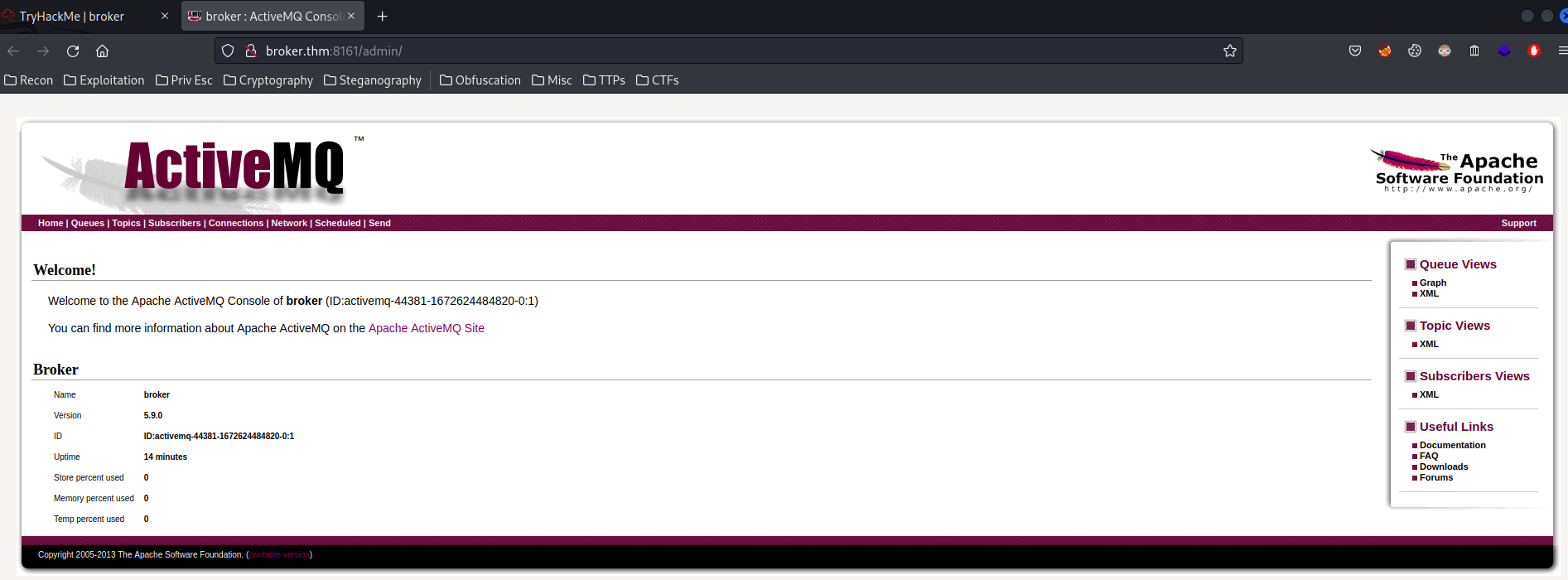Open the CTFs bookmarks folder
Image resolution: width=1568 pixels, height=580 pixels.
(x=658, y=80)
